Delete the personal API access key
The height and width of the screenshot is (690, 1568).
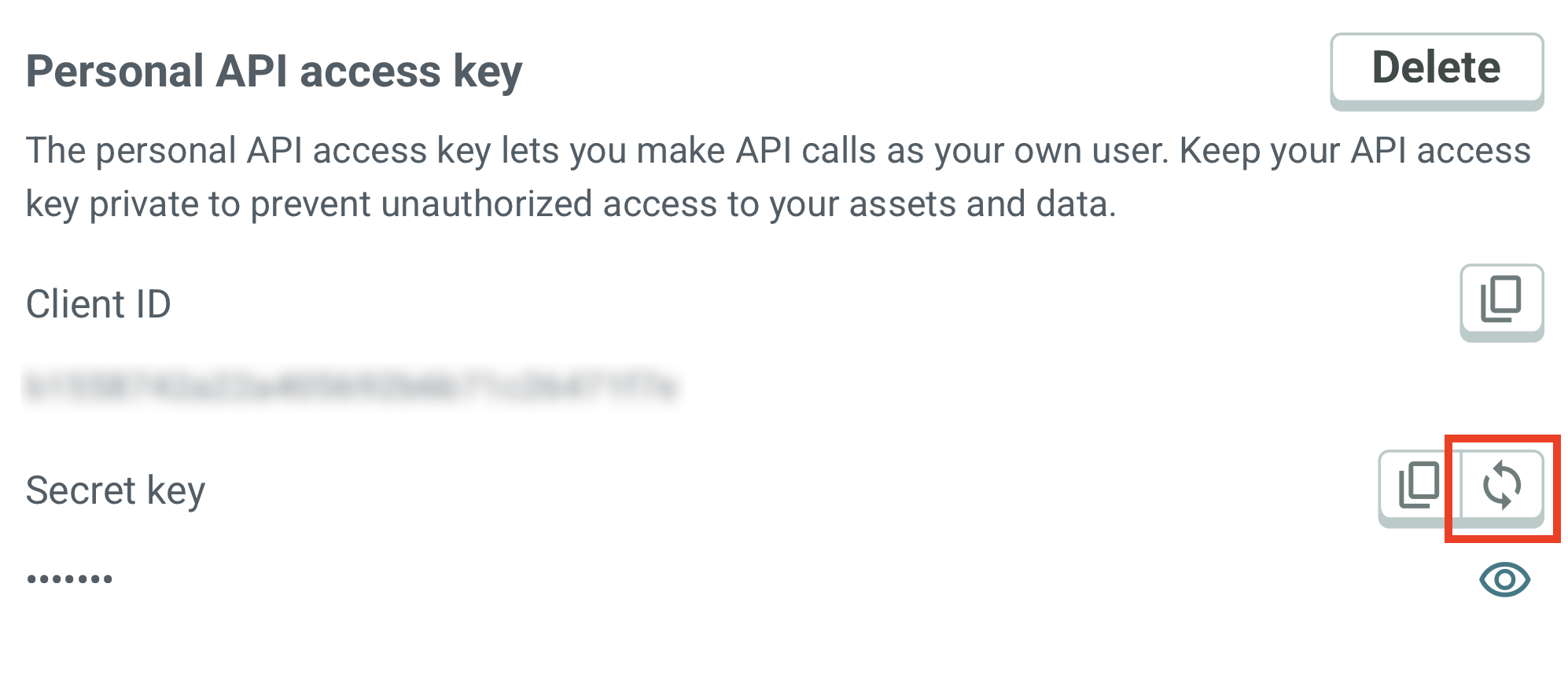click(x=1436, y=68)
